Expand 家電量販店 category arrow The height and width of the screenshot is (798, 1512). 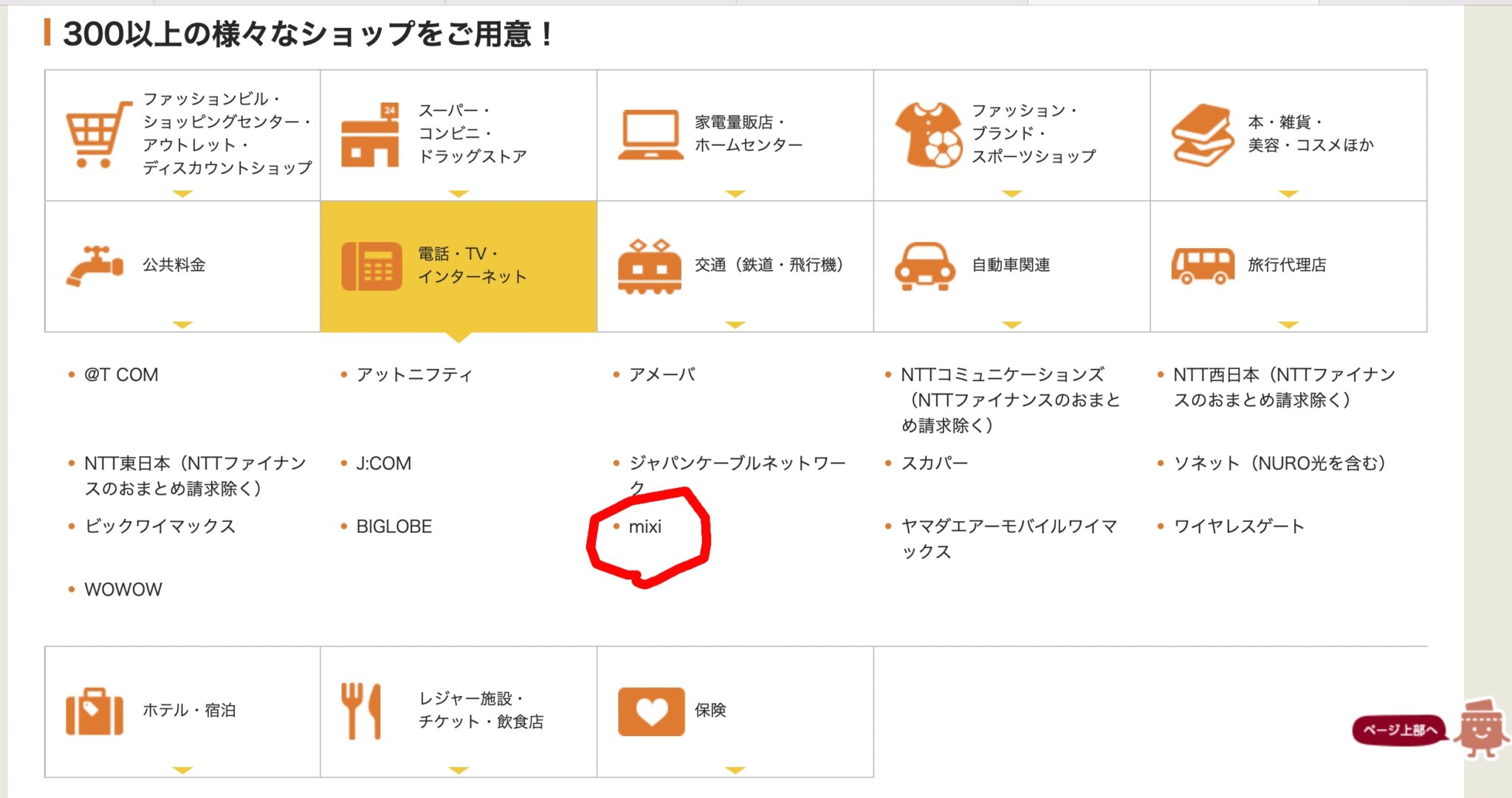click(735, 193)
